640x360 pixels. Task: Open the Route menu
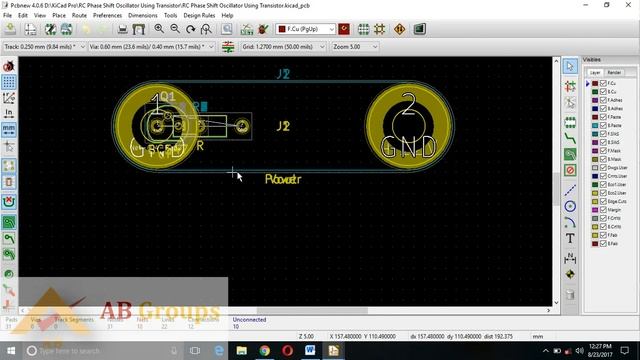tap(79, 16)
